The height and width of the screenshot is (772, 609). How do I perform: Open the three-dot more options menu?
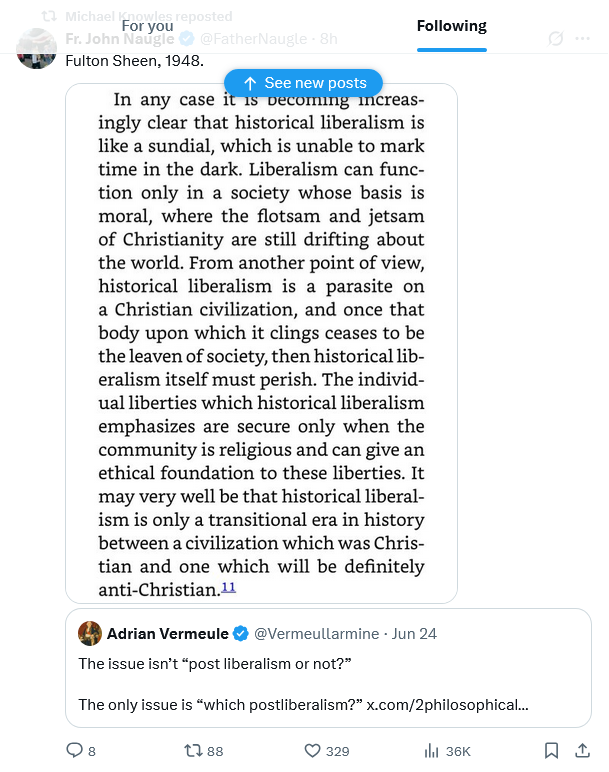point(582,38)
